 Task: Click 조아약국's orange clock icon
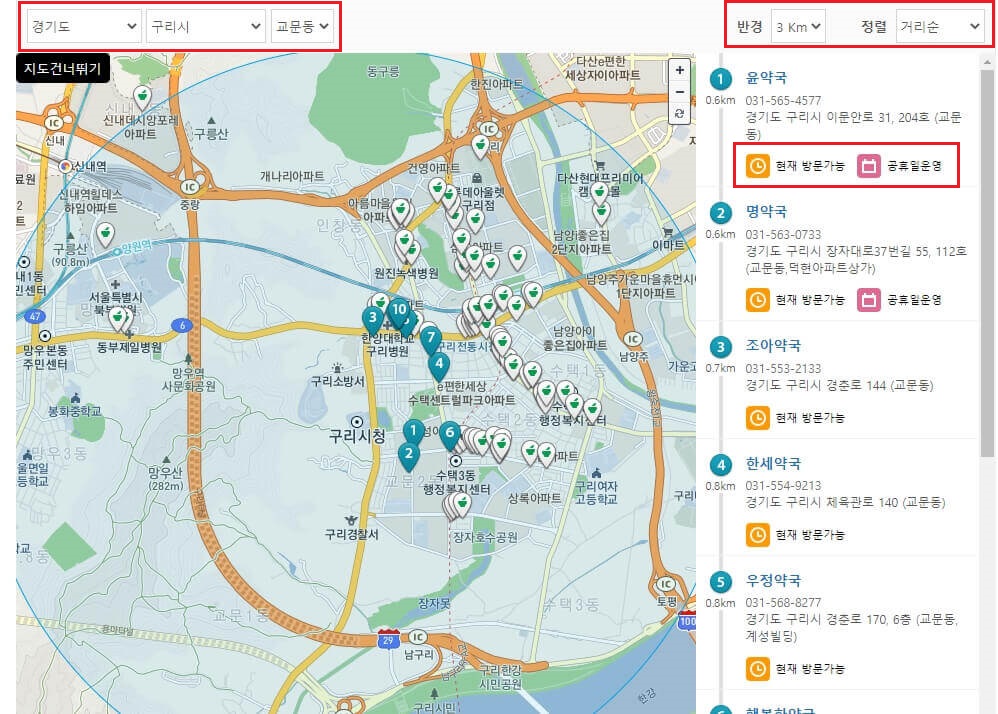pyautogui.click(x=757, y=418)
